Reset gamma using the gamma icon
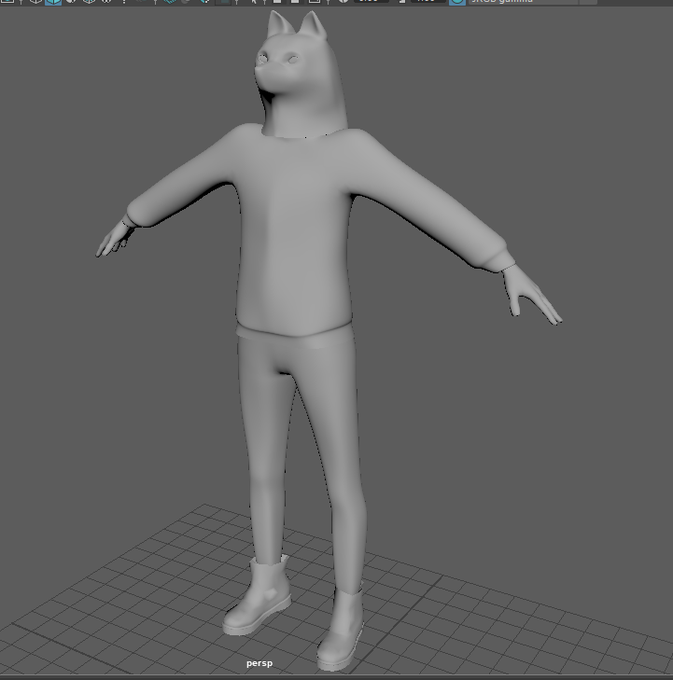673x680 pixels. [x=402, y=1]
